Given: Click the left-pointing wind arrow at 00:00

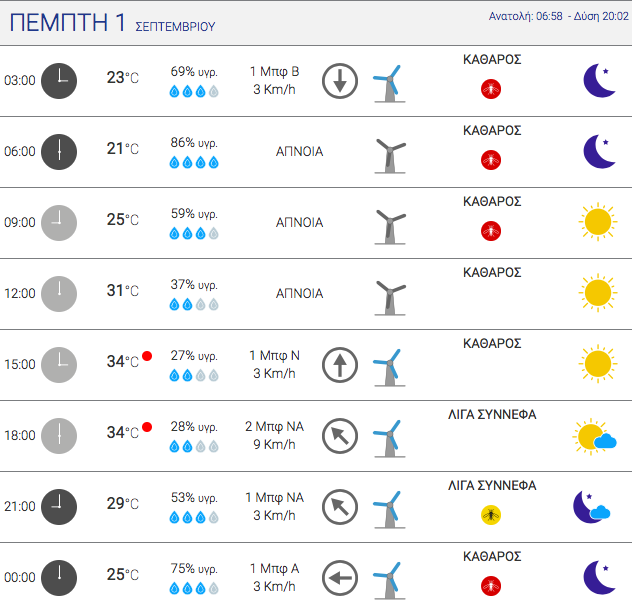Looking at the screenshot, I should click(x=340, y=578).
